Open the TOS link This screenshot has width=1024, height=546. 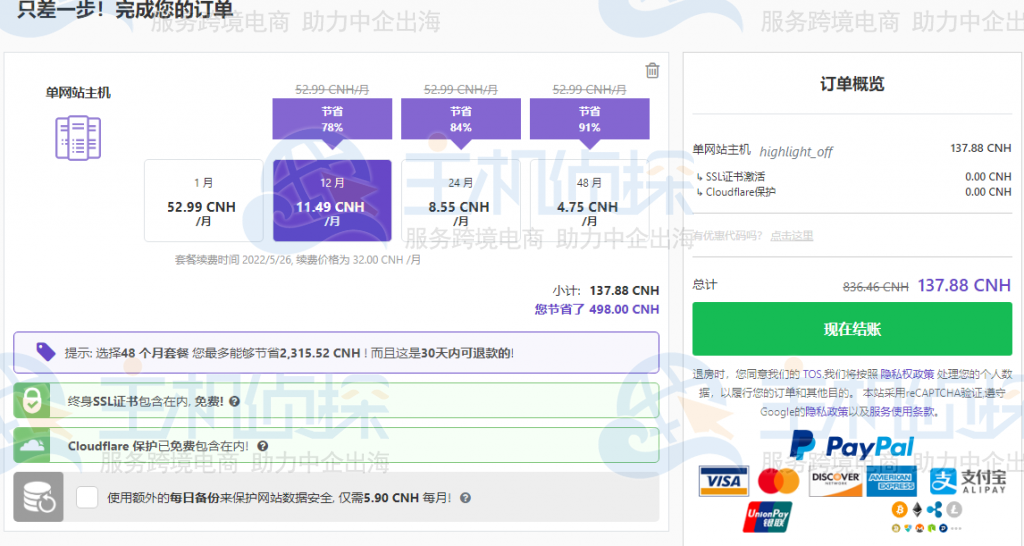tap(812, 374)
